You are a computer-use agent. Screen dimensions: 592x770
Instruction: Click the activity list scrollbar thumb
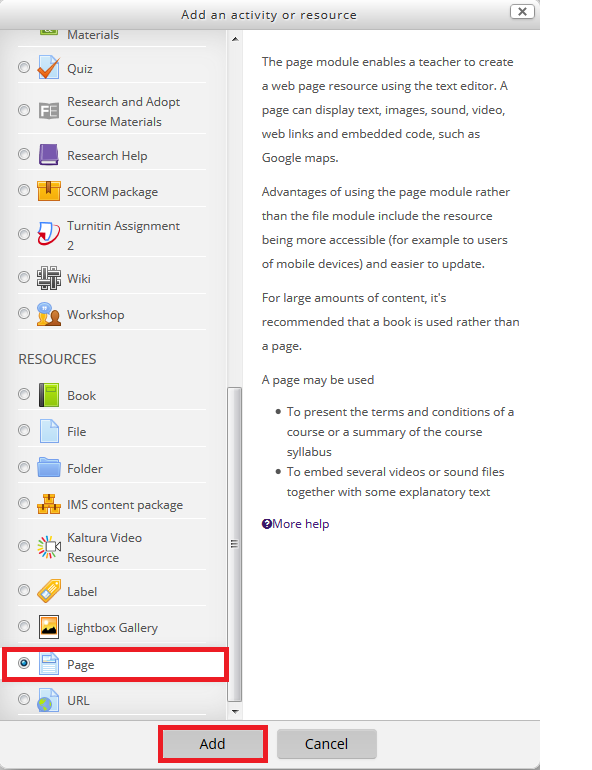[235, 545]
